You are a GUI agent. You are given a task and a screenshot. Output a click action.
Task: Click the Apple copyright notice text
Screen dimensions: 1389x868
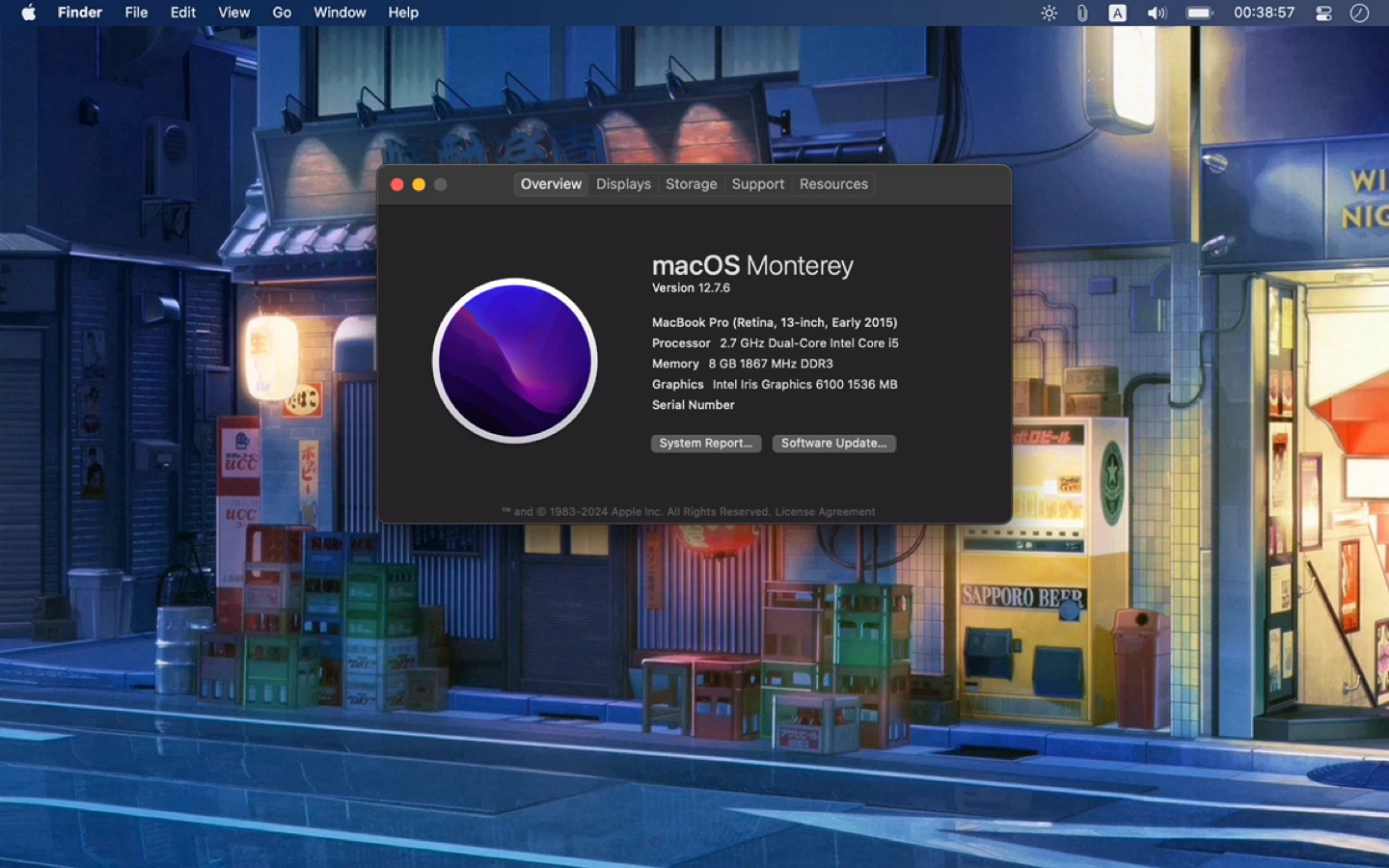637,512
